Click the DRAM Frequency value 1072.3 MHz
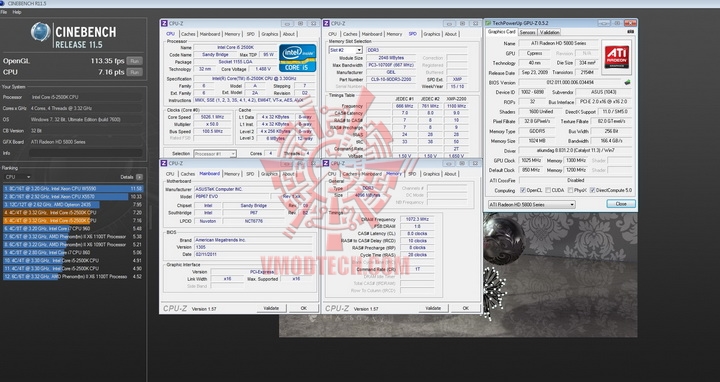Viewport: 720px width, 382px height. 417,219
